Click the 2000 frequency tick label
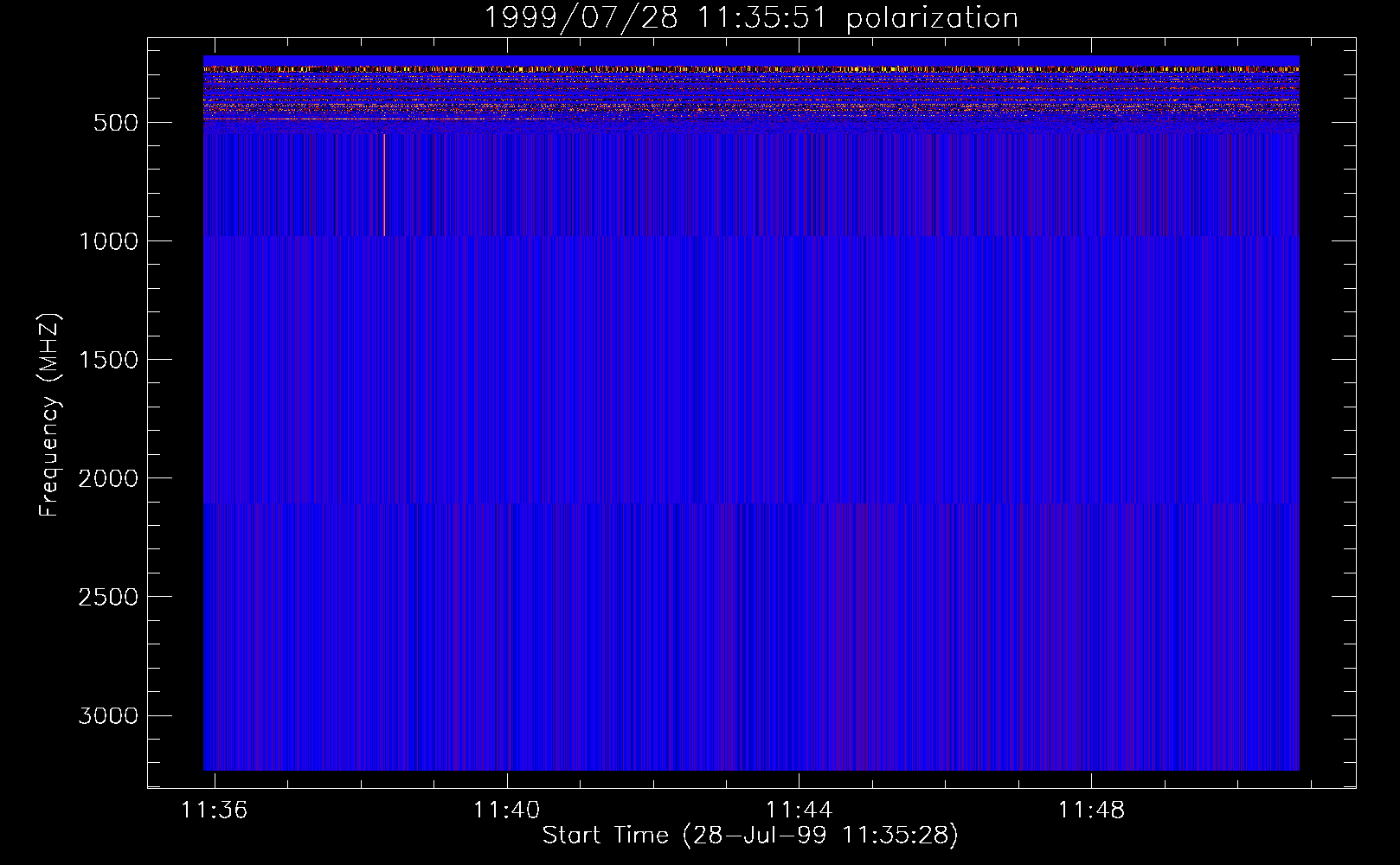 pyautogui.click(x=108, y=478)
